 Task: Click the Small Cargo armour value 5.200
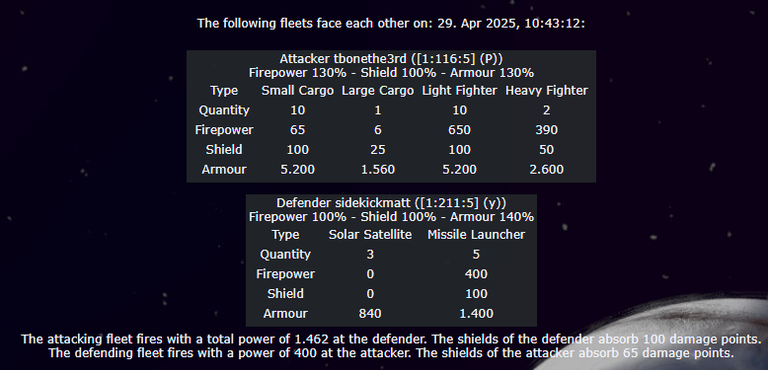click(x=297, y=170)
